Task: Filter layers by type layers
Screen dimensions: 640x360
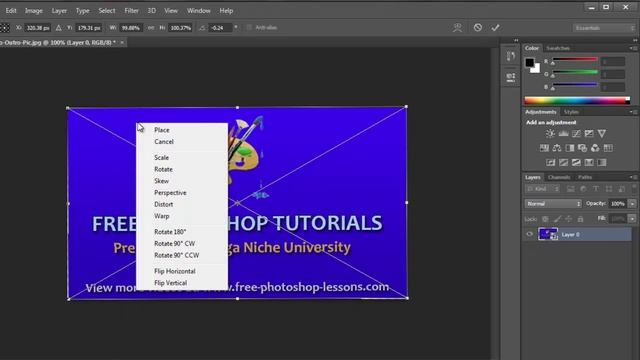Action: [x=596, y=189]
